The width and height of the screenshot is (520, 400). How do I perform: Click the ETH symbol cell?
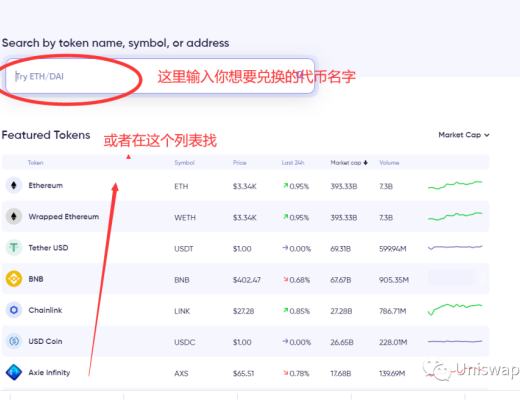pos(181,186)
